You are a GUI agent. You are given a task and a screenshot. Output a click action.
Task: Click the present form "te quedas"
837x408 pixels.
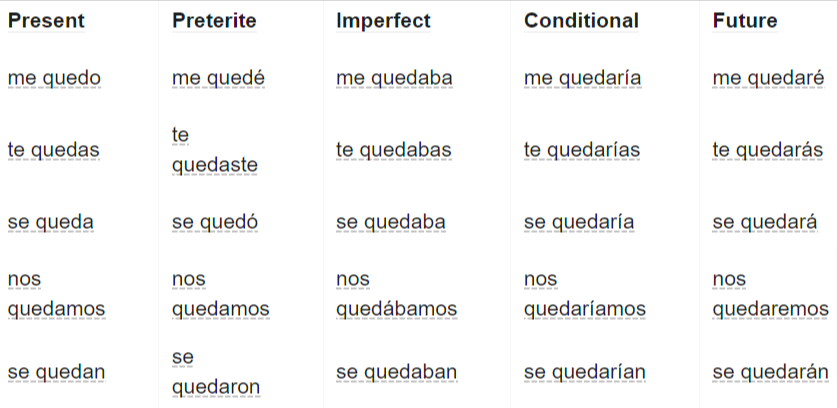click(x=54, y=150)
